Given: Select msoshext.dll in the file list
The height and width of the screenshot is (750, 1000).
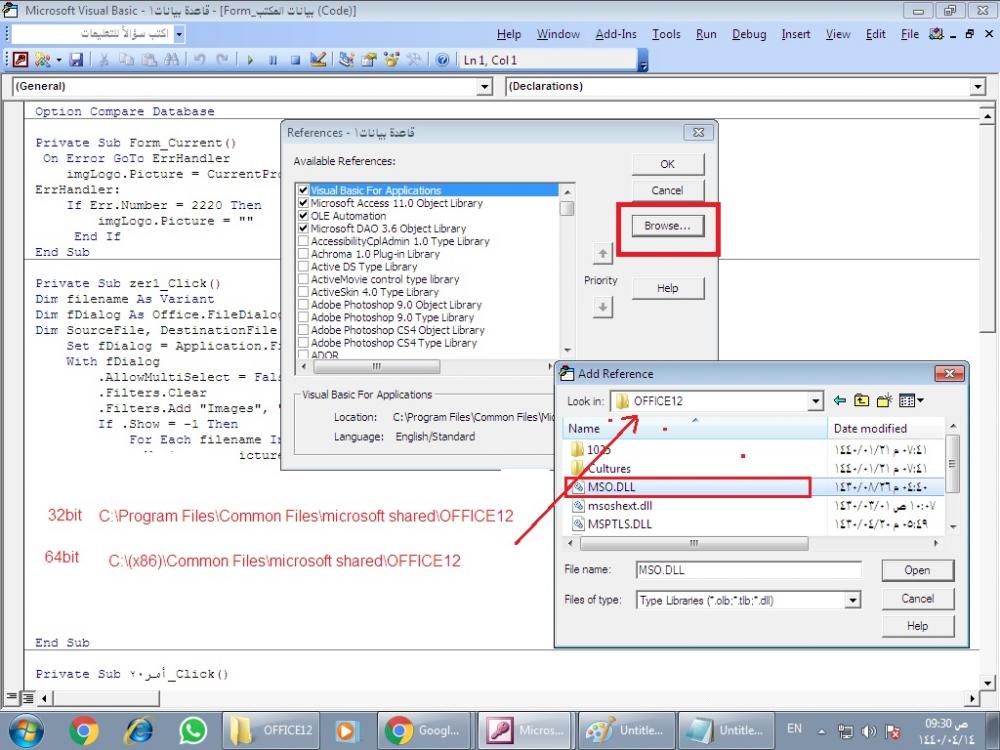Looking at the screenshot, I should pyautogui.click(x=620, y=506).
